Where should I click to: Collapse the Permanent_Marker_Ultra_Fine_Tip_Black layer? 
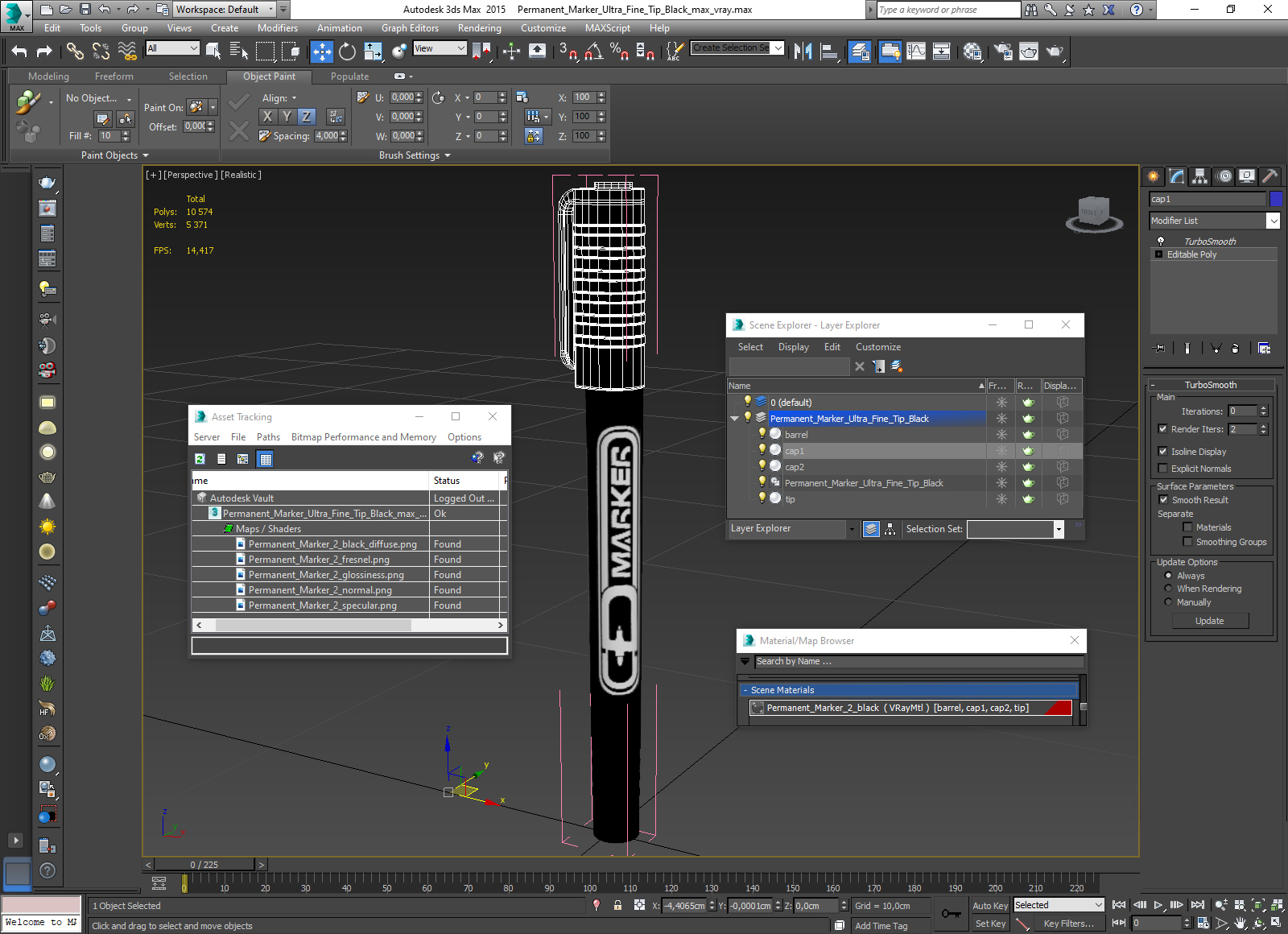pyautogui.click(x=734, y=419)
